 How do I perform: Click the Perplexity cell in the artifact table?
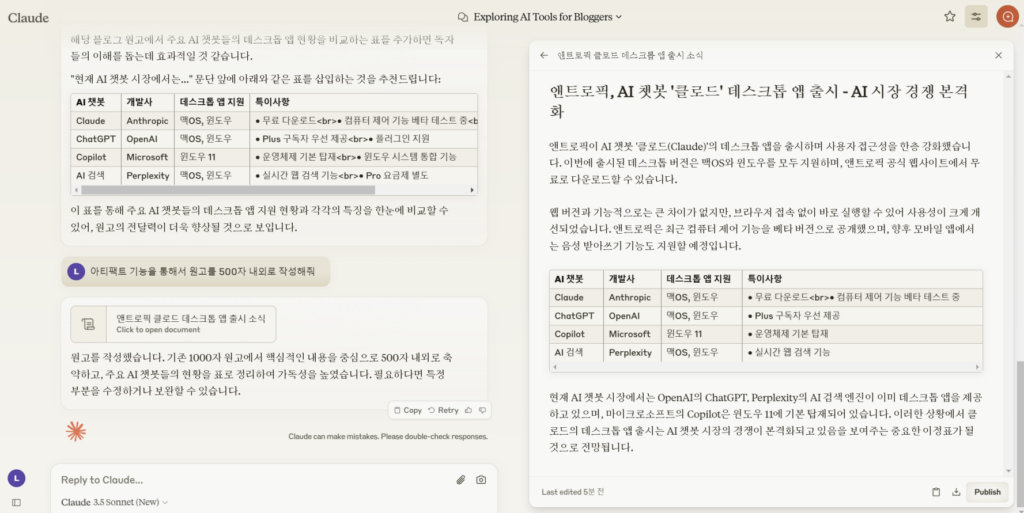tap(632, 352)
